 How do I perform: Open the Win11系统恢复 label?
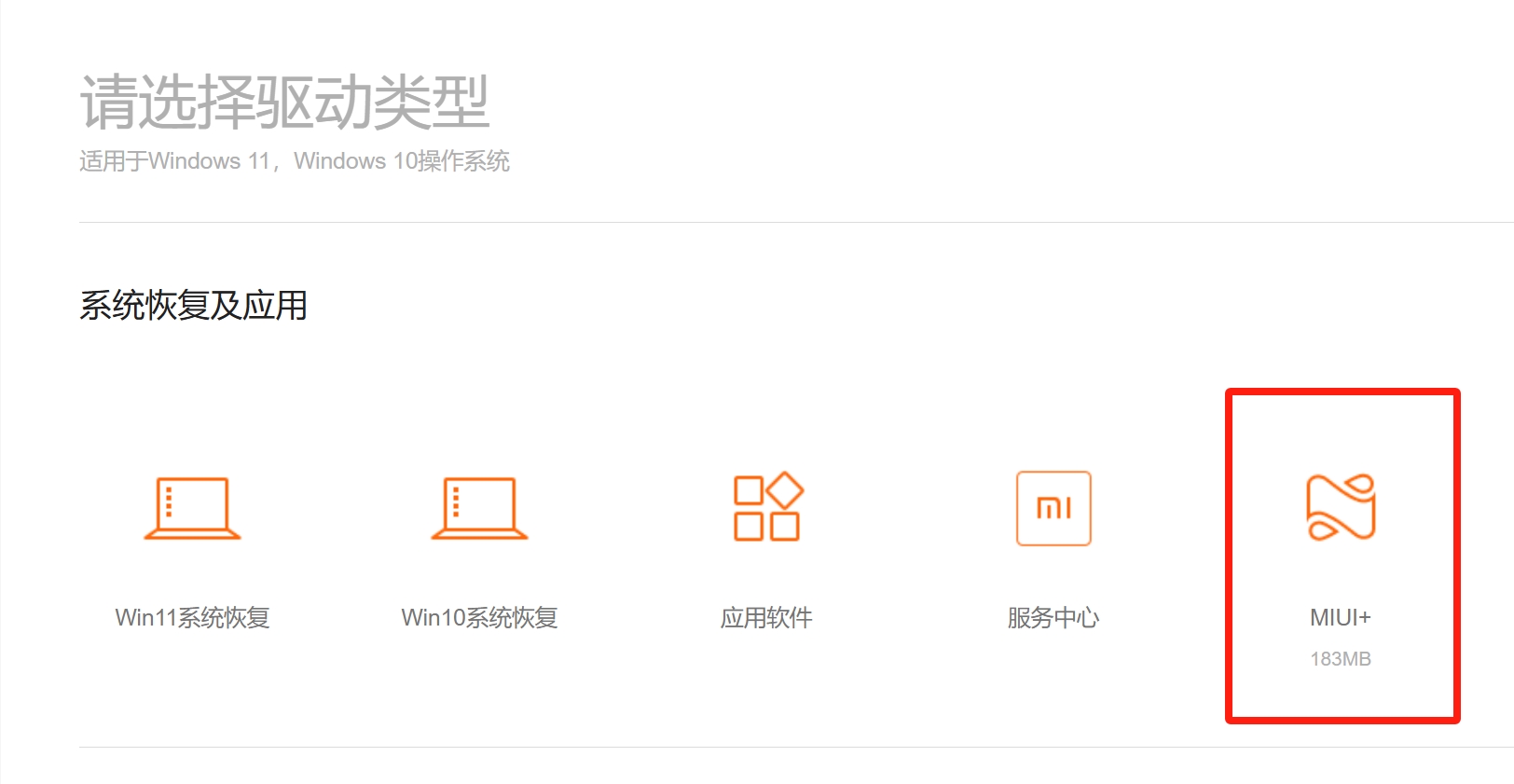[x=192, y=617]
